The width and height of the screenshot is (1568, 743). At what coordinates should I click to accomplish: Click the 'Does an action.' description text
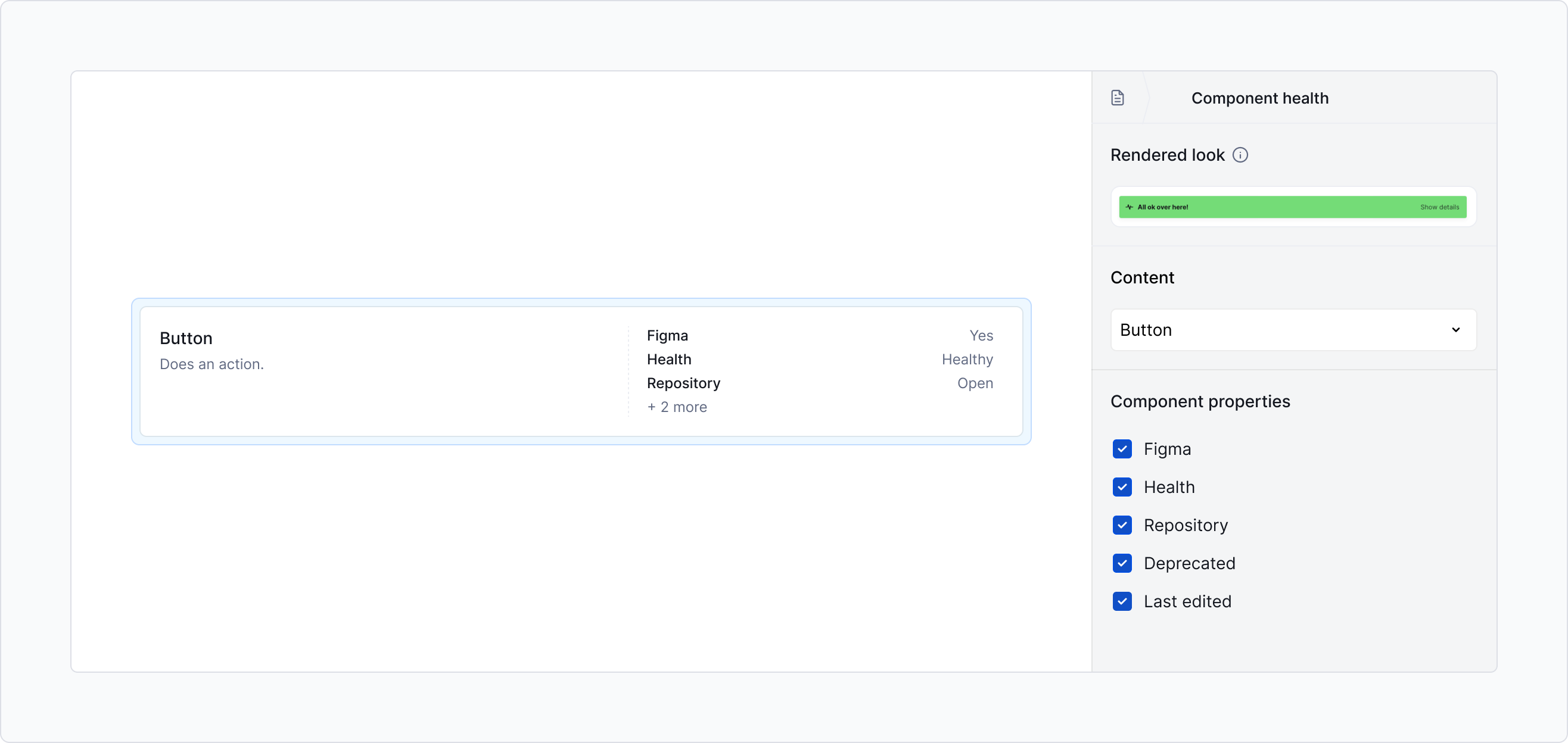[211, 364]
